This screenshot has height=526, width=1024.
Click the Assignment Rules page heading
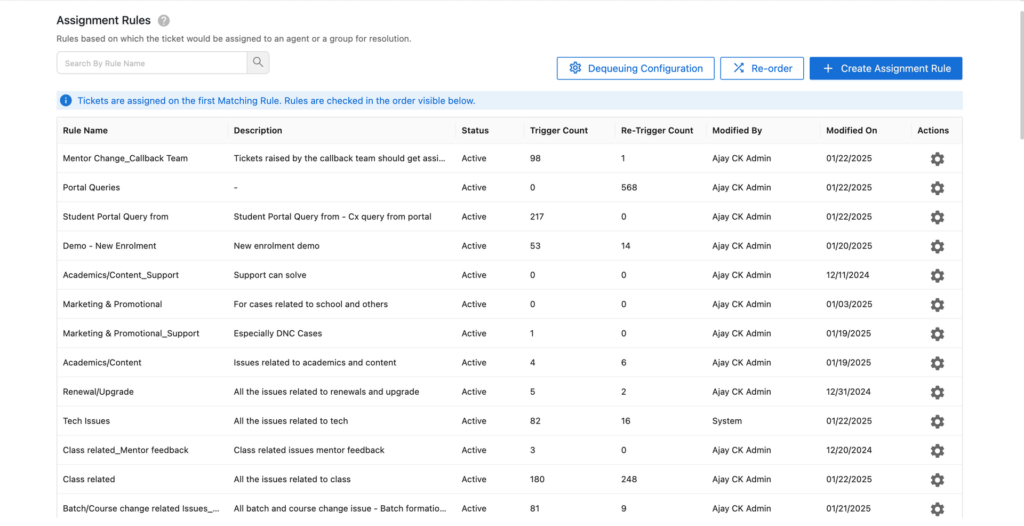point(104,20)
